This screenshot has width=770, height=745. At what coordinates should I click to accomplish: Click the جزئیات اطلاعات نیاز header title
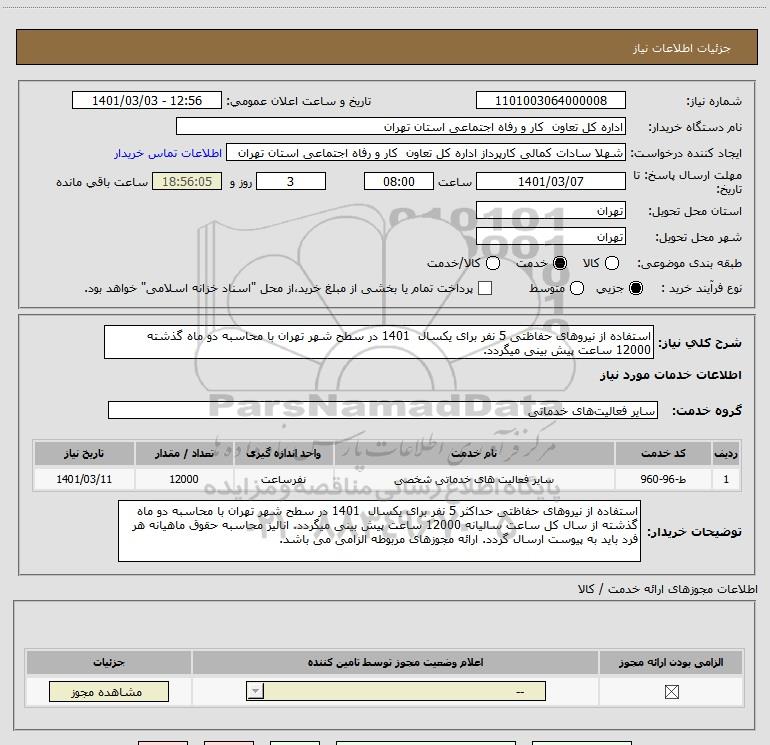pos(682,48)
